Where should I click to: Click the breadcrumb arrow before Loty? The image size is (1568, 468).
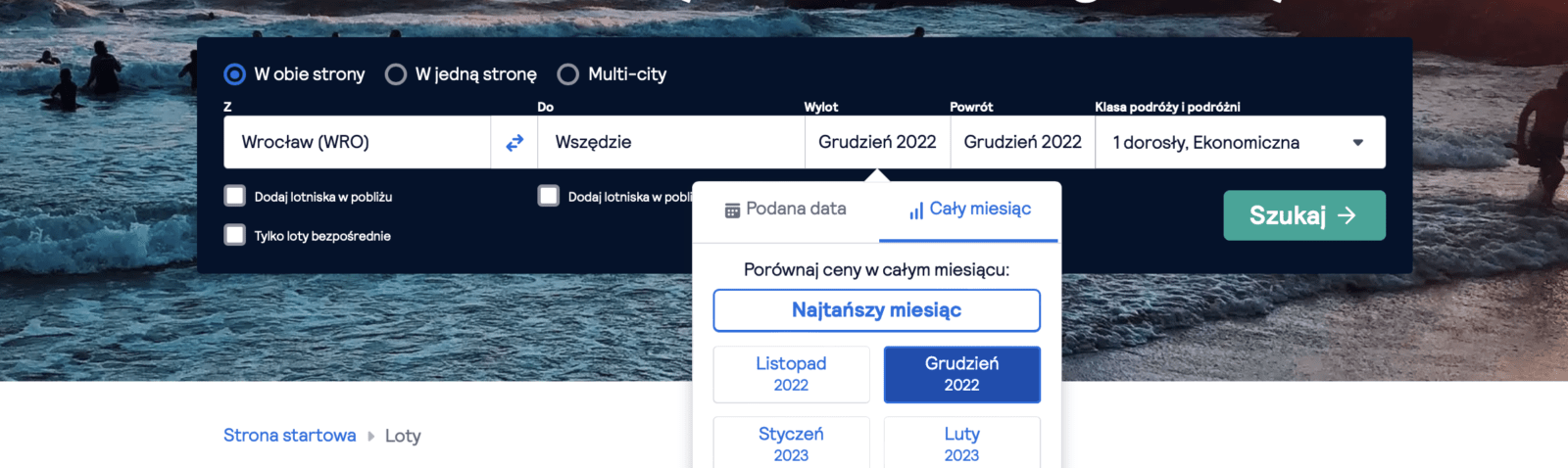pos(371,436)
